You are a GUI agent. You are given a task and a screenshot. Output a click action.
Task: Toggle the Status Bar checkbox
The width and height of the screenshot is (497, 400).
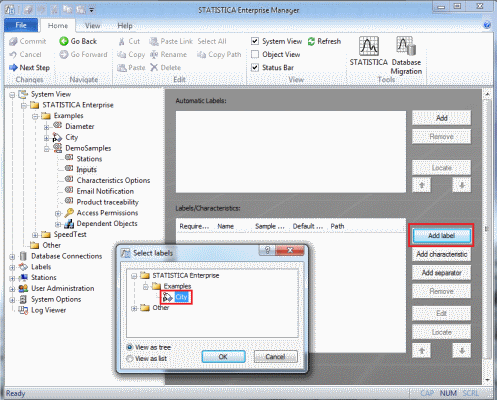pos(255,67)
